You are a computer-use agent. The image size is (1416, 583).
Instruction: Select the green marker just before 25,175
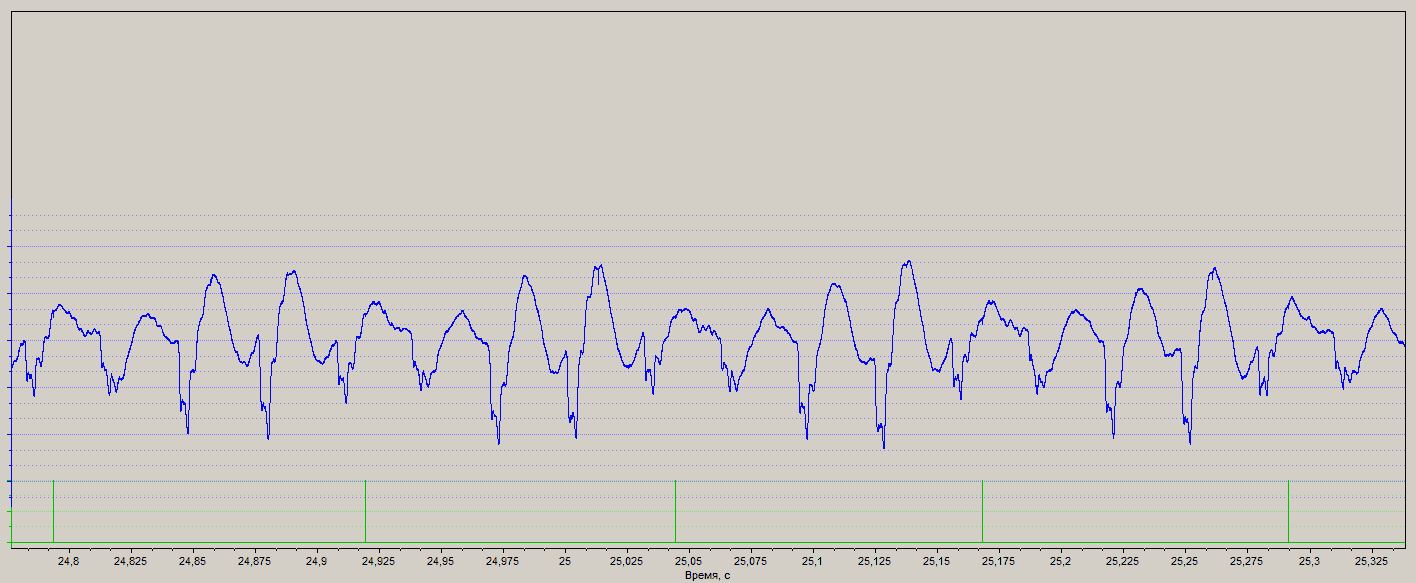pyautogui.click(x=982, y=511)
